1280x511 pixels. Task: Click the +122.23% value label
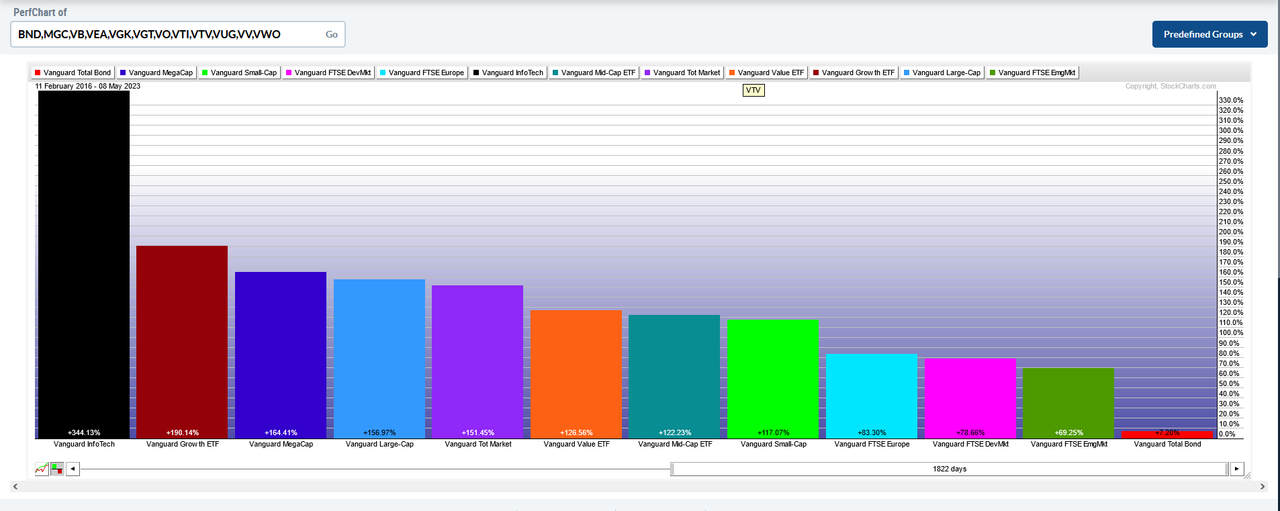click(675, 432)
